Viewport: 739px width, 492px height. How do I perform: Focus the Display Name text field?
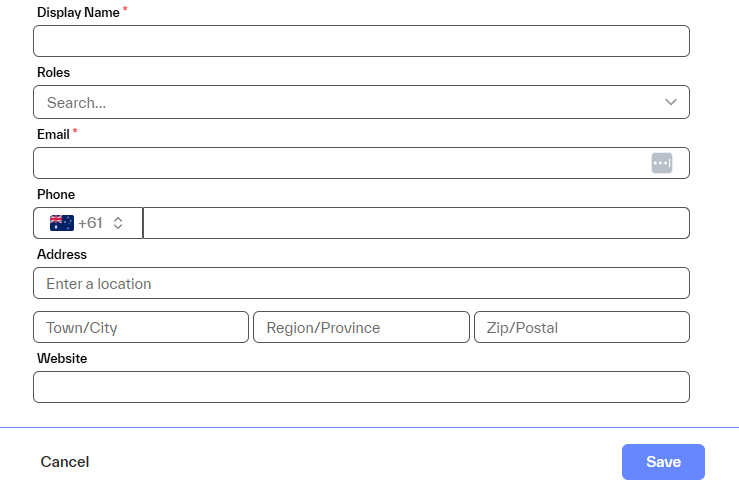pyautogui.click(x=361, y=41)
